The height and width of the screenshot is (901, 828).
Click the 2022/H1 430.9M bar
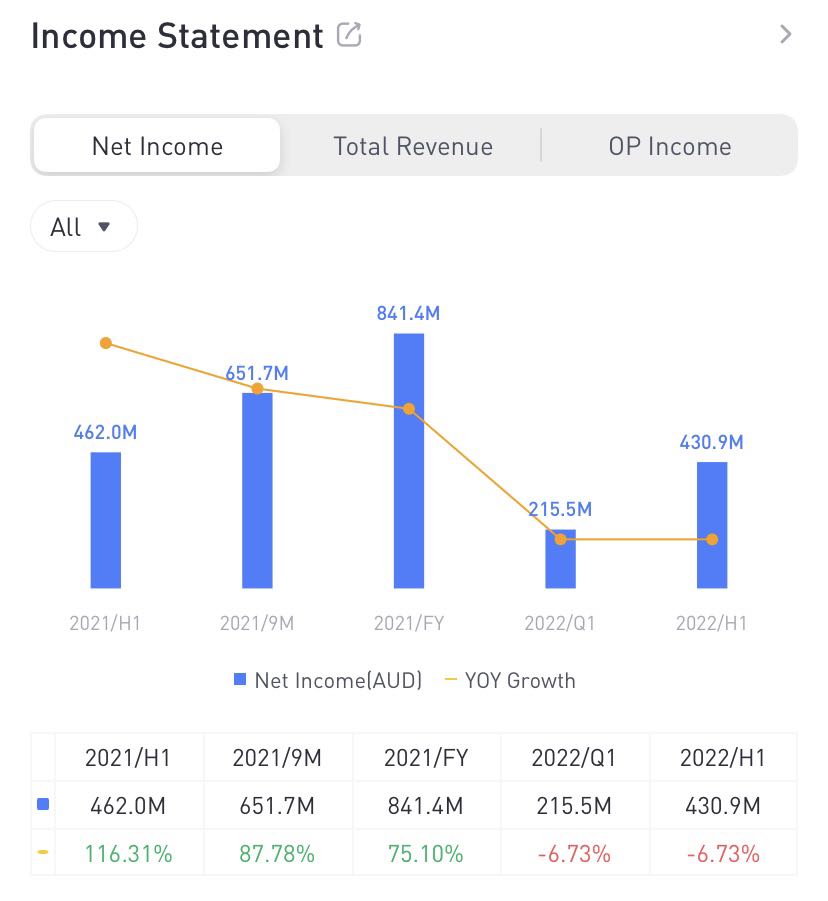click(x=712, y=525)
